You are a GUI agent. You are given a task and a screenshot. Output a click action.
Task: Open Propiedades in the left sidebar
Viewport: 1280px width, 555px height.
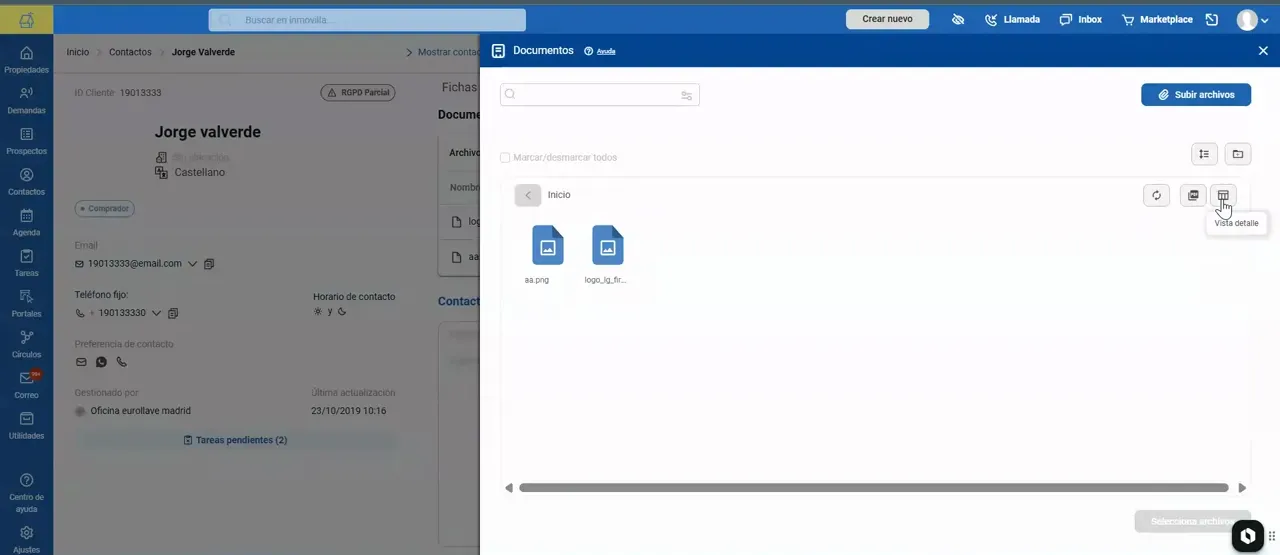[x=26, y=60]
